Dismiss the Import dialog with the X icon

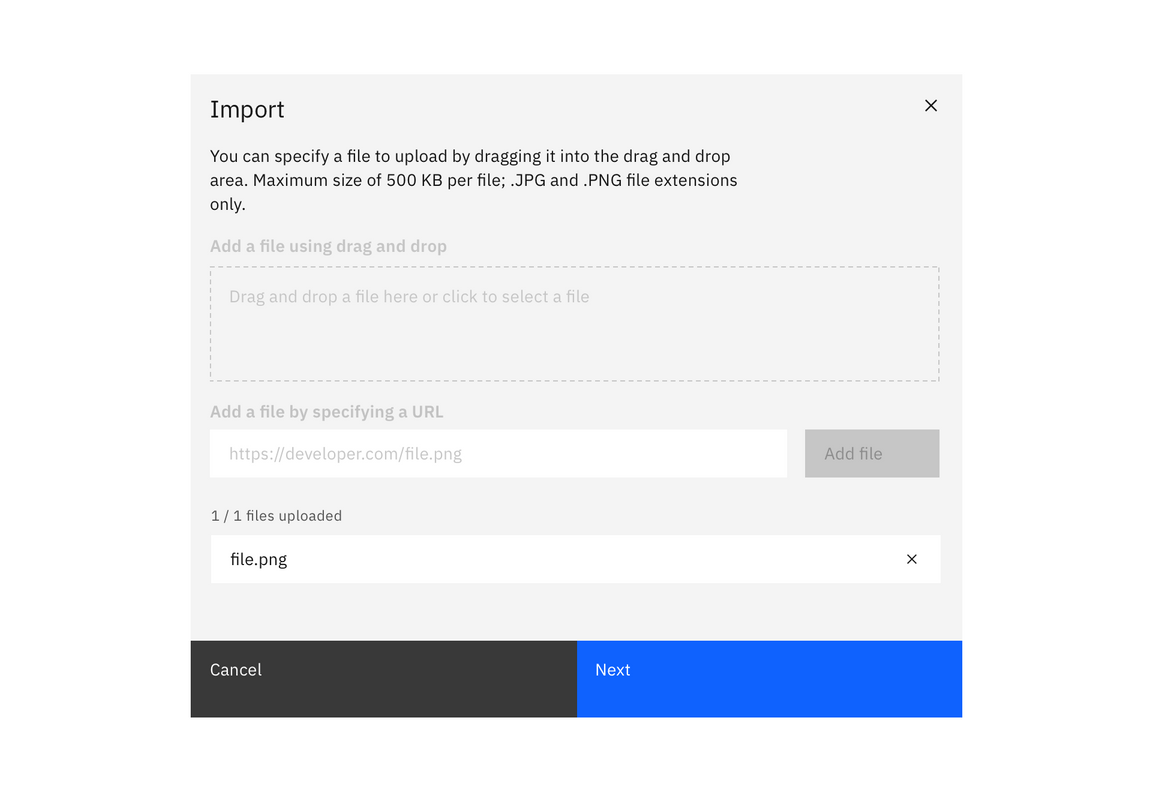click(930, 105)
